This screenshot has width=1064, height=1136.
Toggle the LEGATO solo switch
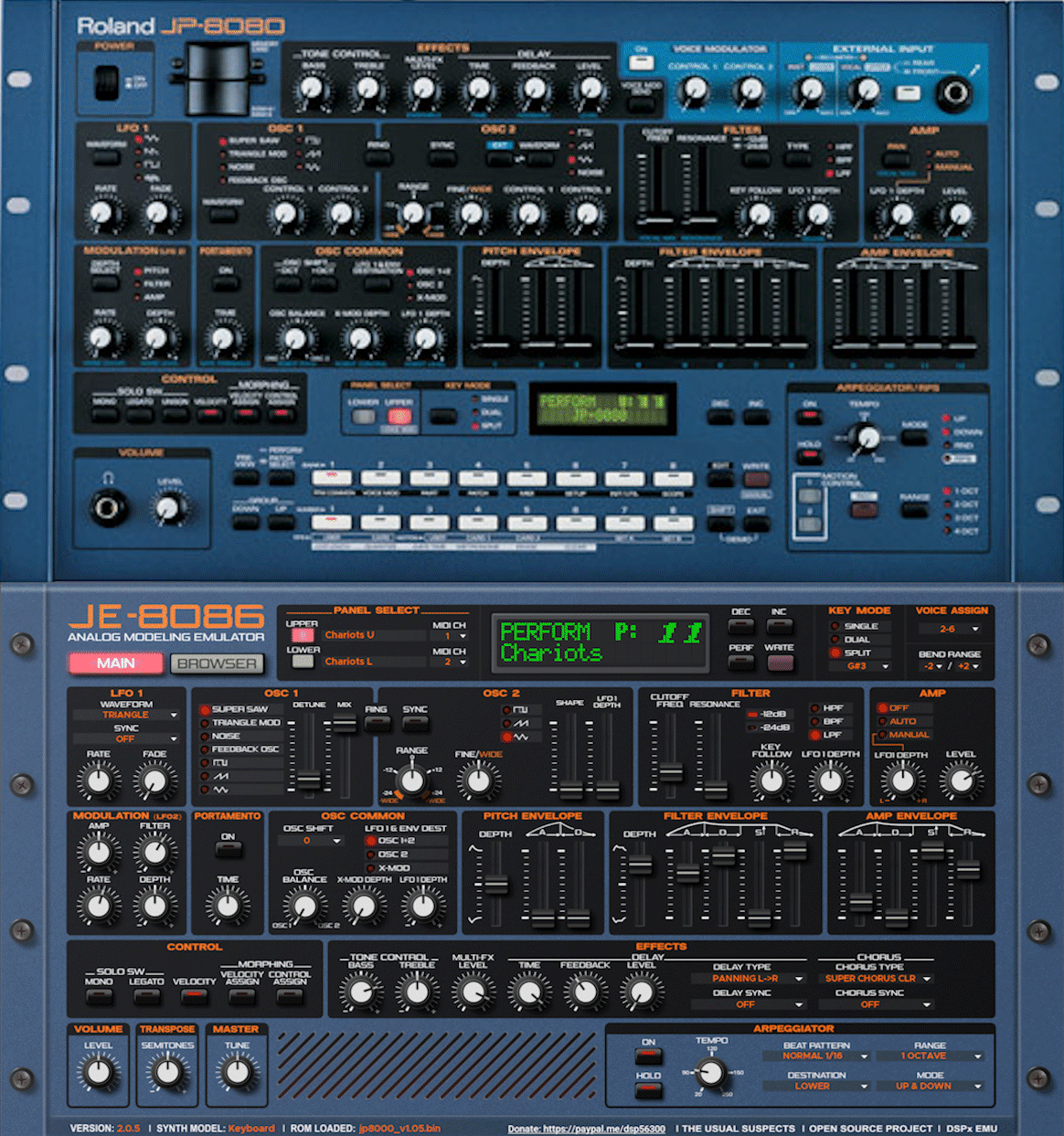click(146, 996)
